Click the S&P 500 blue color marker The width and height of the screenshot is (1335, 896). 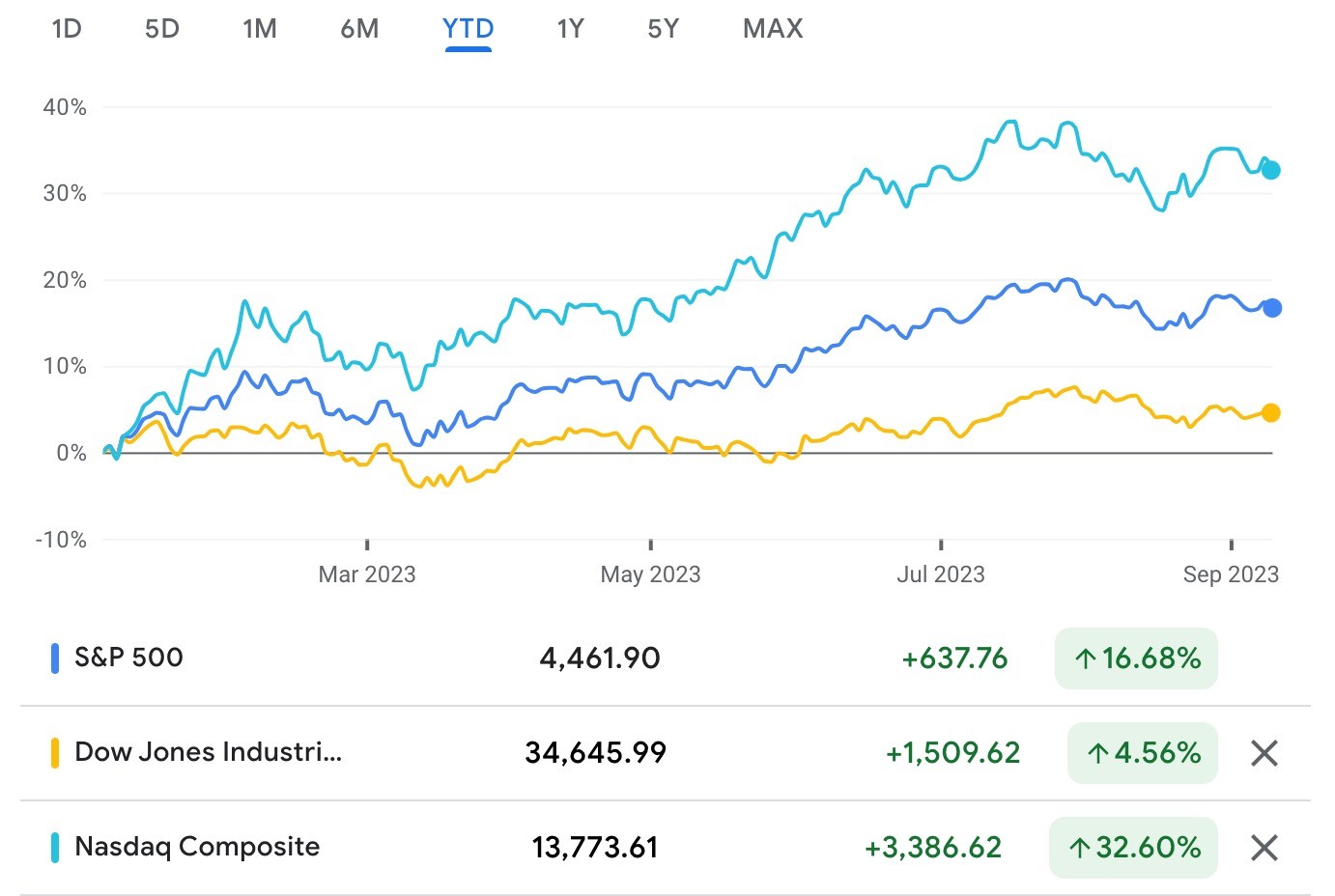[x=55, y=658]
